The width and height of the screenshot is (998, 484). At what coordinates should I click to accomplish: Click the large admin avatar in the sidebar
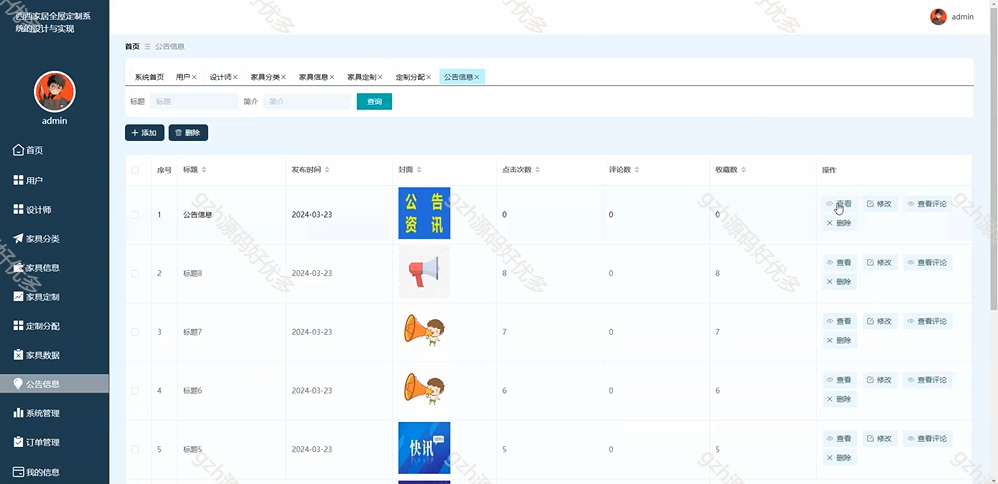pos(55,92)
